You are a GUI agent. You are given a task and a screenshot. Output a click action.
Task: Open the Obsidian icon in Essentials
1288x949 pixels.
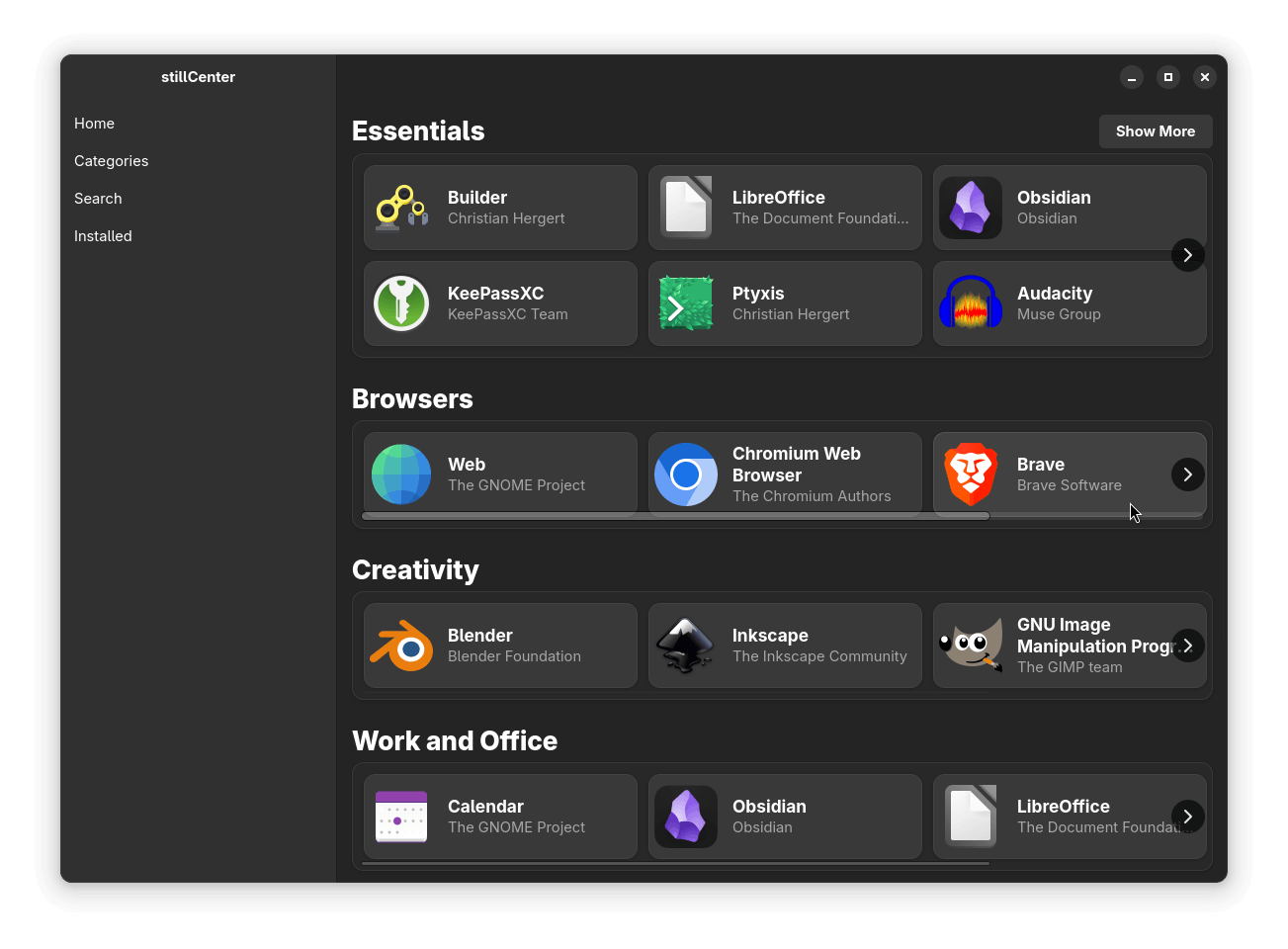pos(971,208)
